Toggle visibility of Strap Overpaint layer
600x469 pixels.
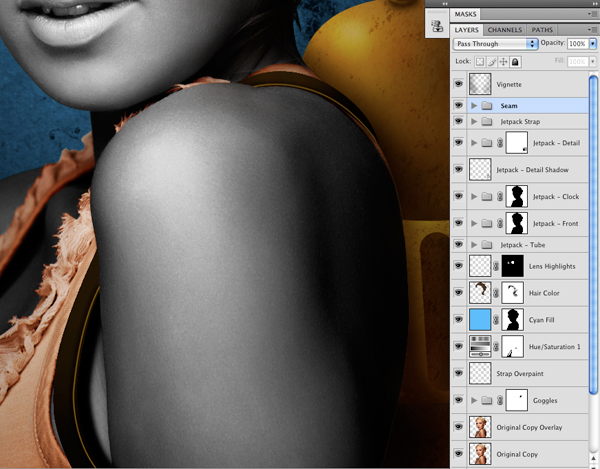coord(458,373)
